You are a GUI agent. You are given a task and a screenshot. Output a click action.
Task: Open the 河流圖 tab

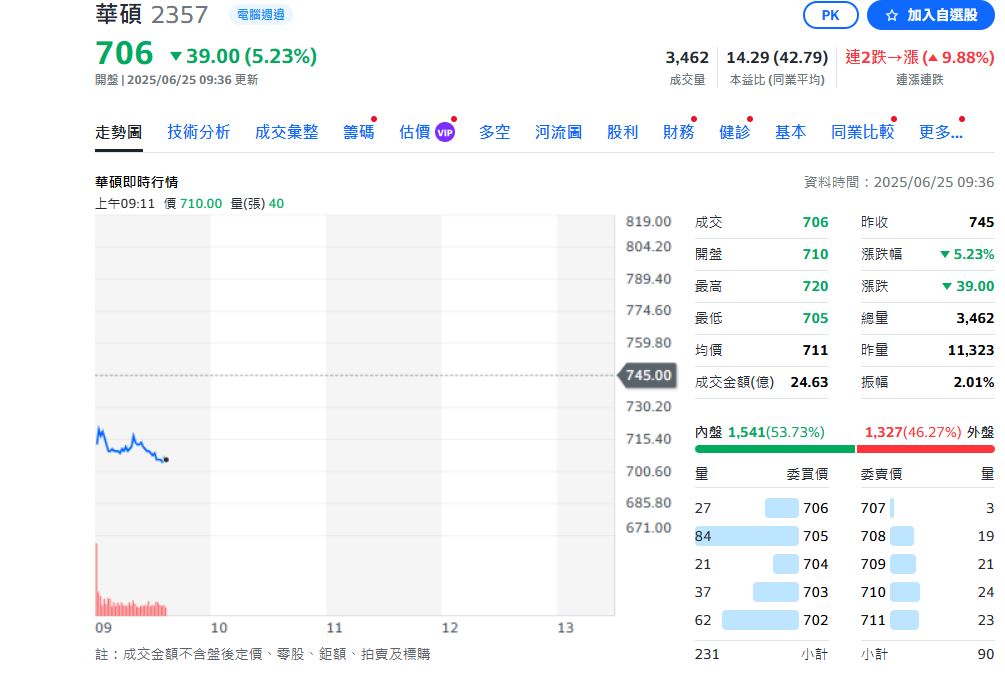[x=559, y=132]
